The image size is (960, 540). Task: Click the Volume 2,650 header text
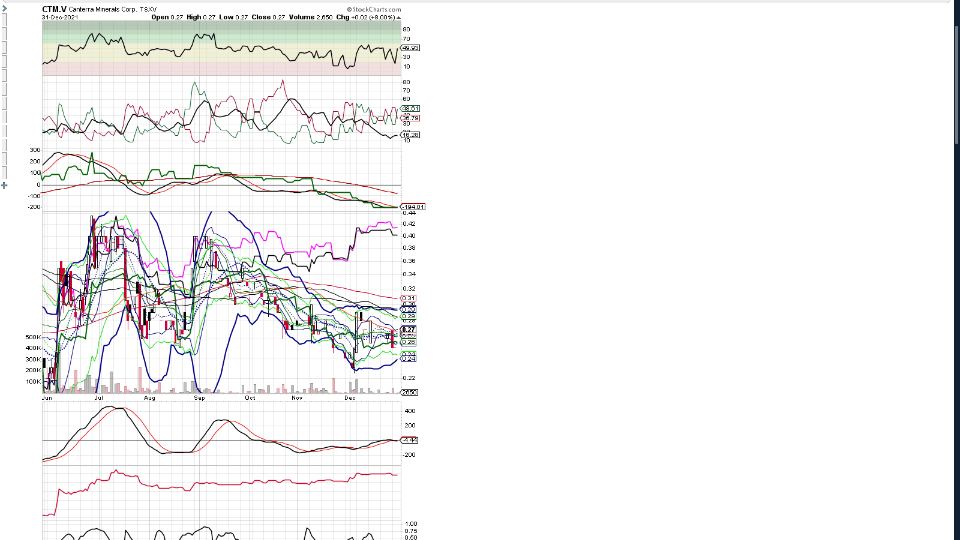point(312,18)
